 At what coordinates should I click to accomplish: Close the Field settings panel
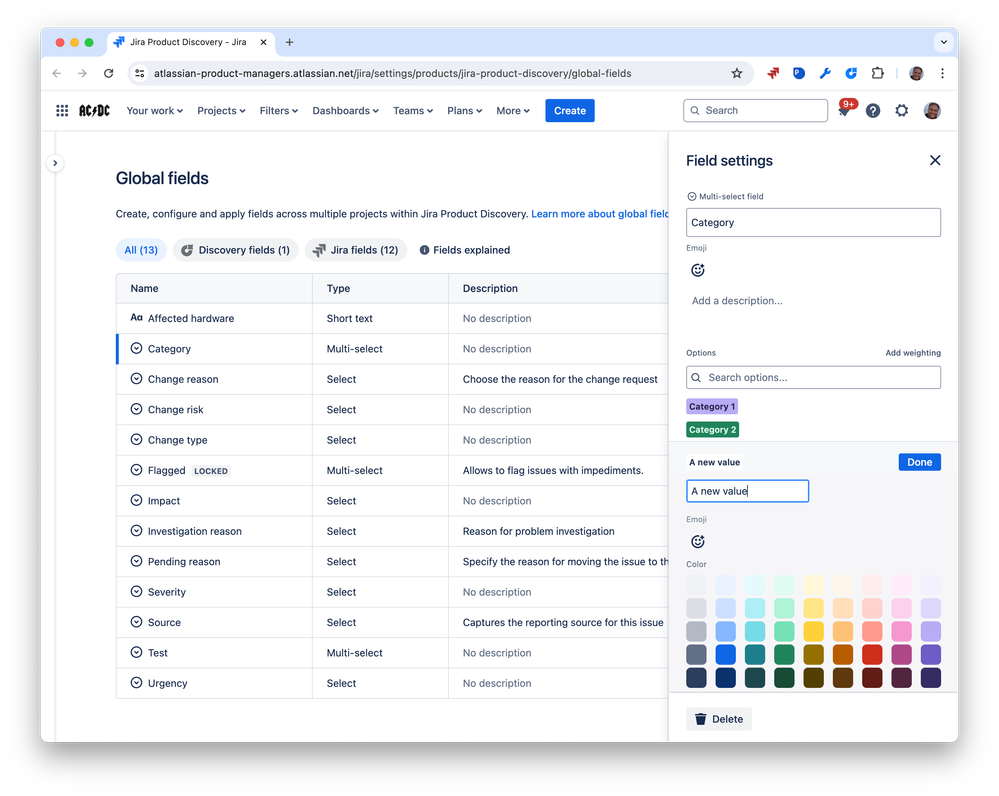click(935, 161)
